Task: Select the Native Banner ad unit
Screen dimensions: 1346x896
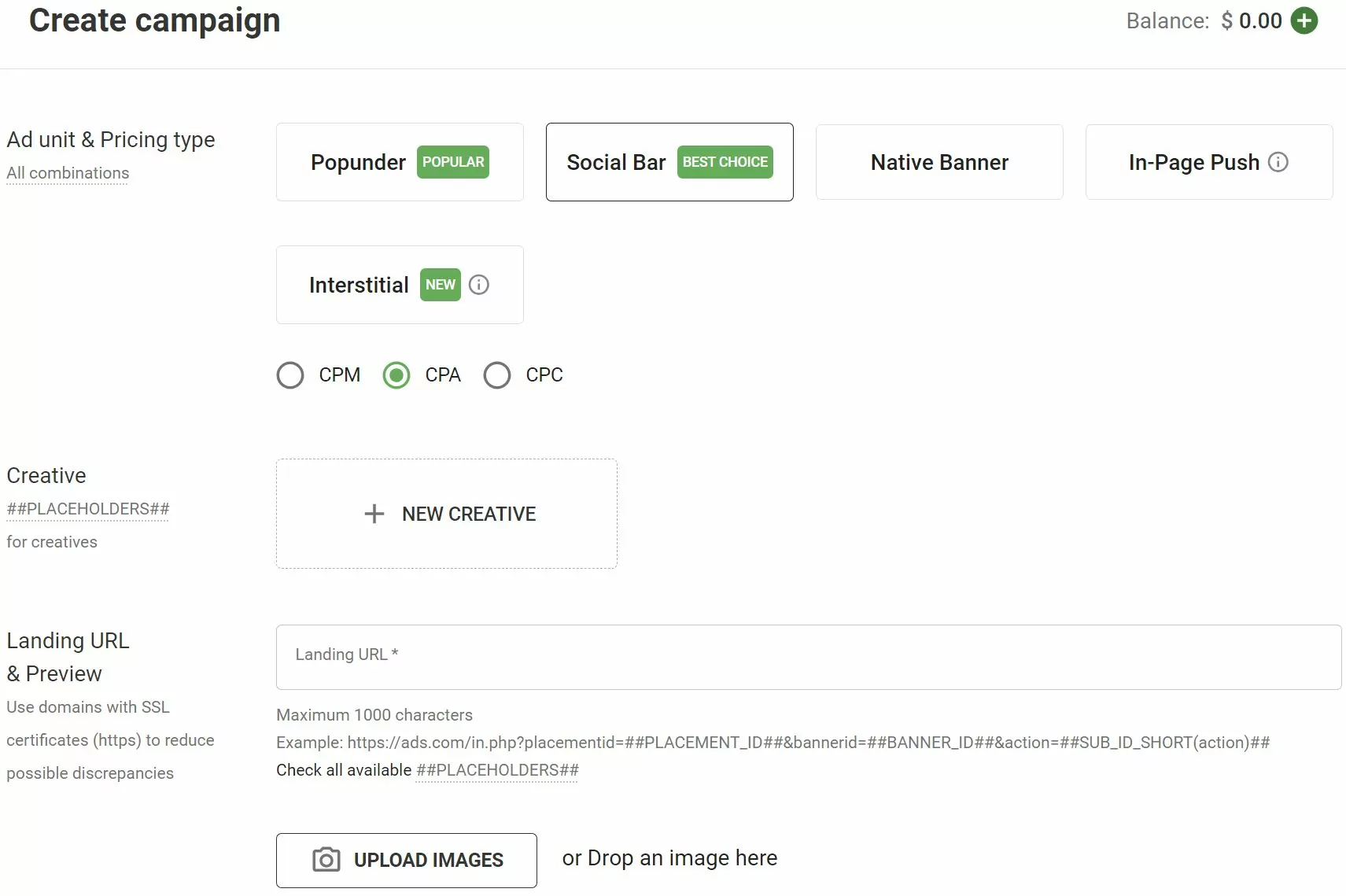Action: point(939,162)
